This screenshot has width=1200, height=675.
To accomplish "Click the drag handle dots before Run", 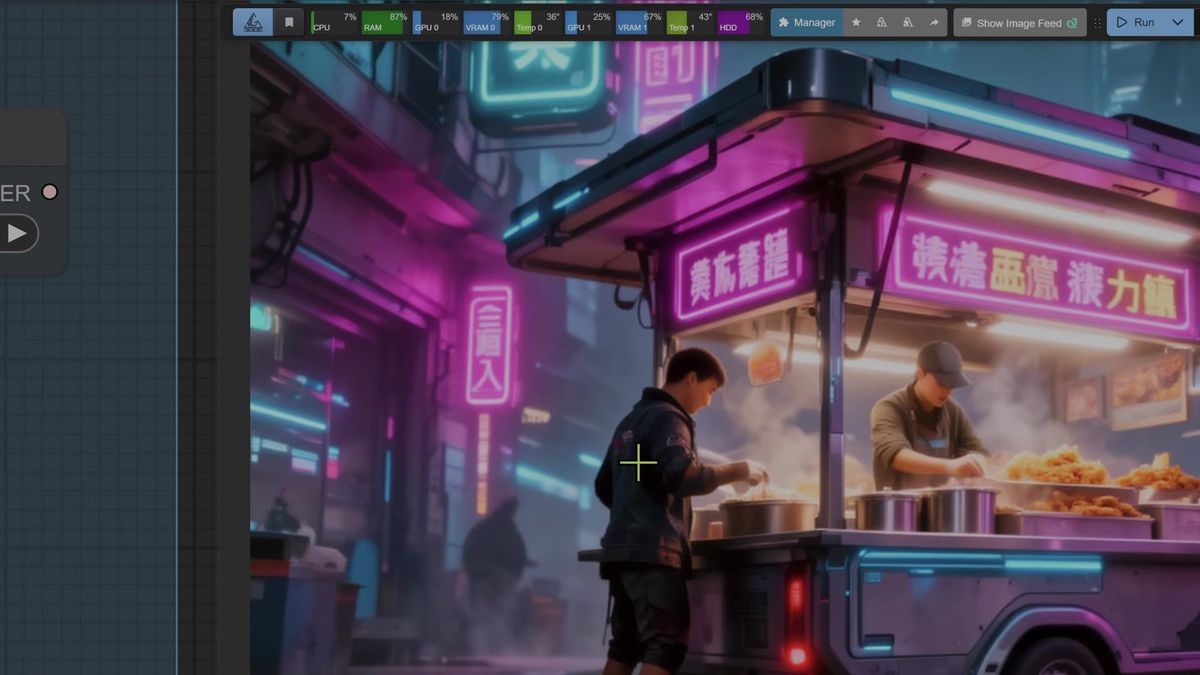I will tap(1097, 22).
